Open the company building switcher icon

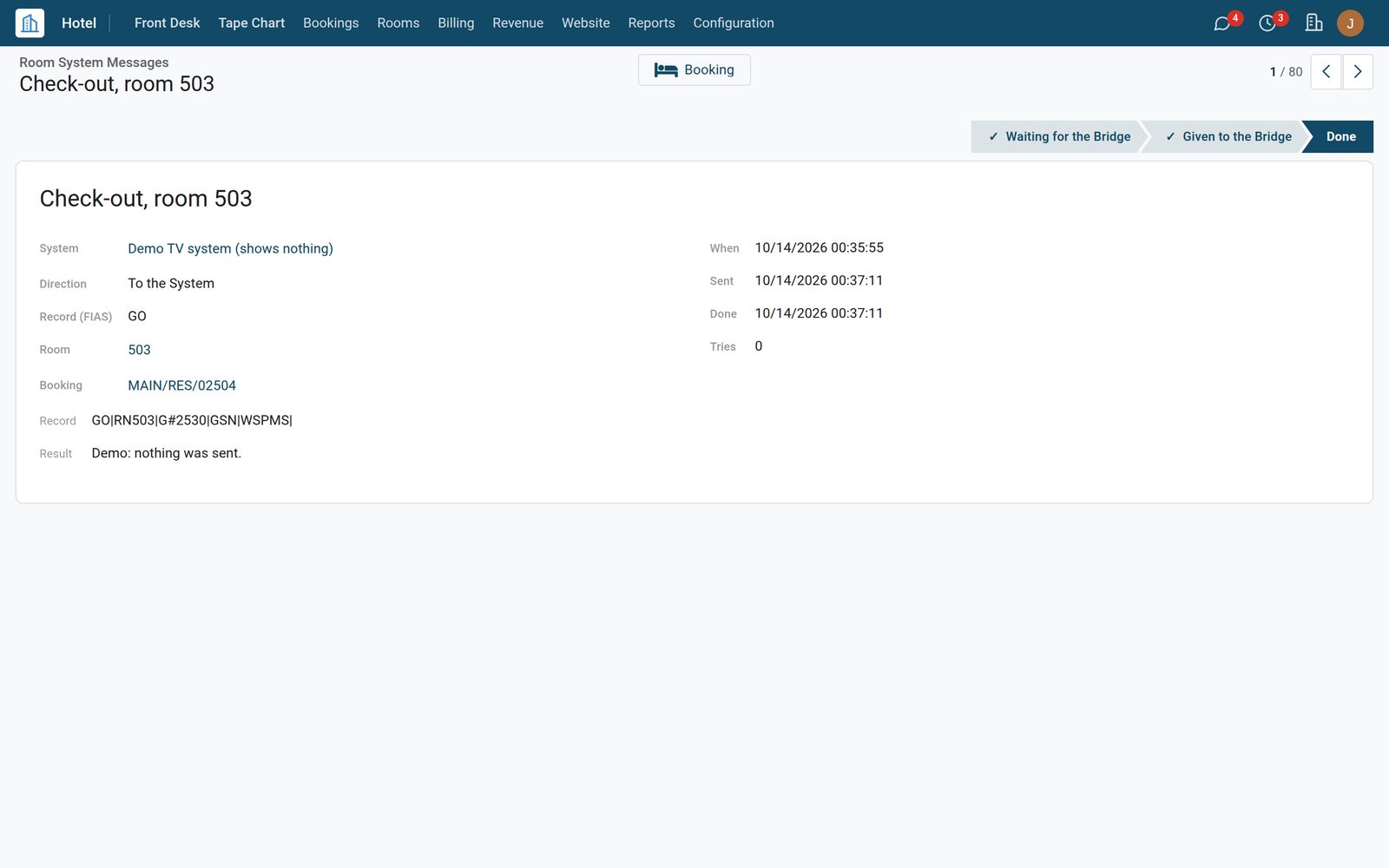1313,23
